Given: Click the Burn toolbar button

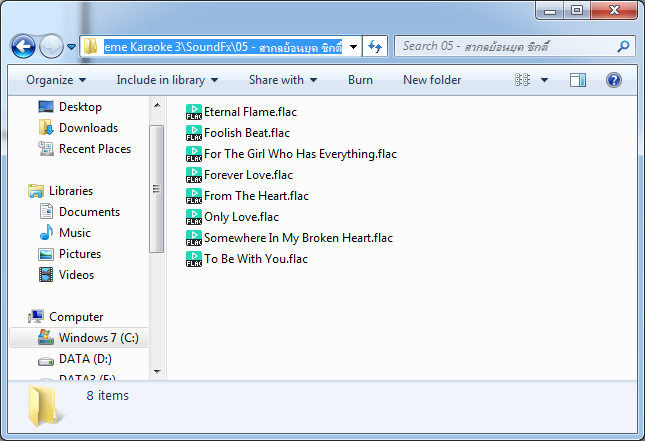Looking at the screenshot, I should 360,80.
